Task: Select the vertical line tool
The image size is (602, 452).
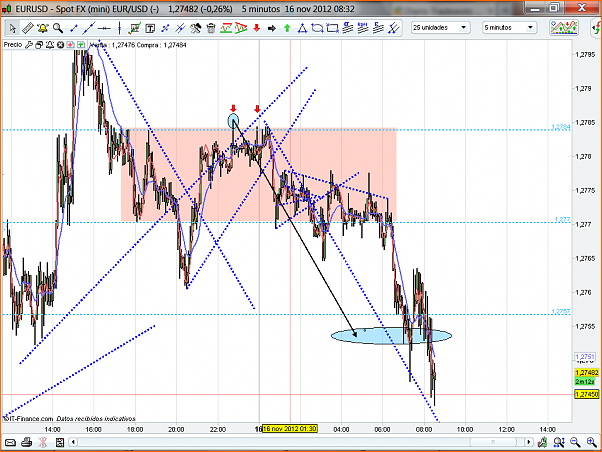Action: point(119,28)
